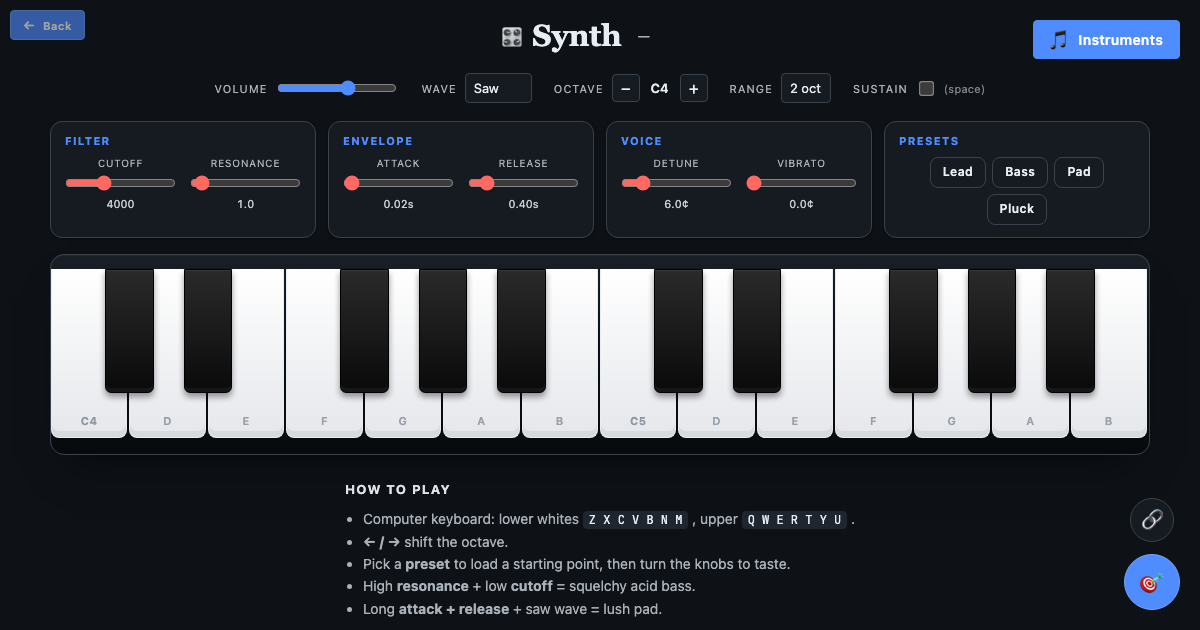Play the black key between G and A in the C5 octave
The height and width of the screenshot is (630, 1200).
point(992,330)
